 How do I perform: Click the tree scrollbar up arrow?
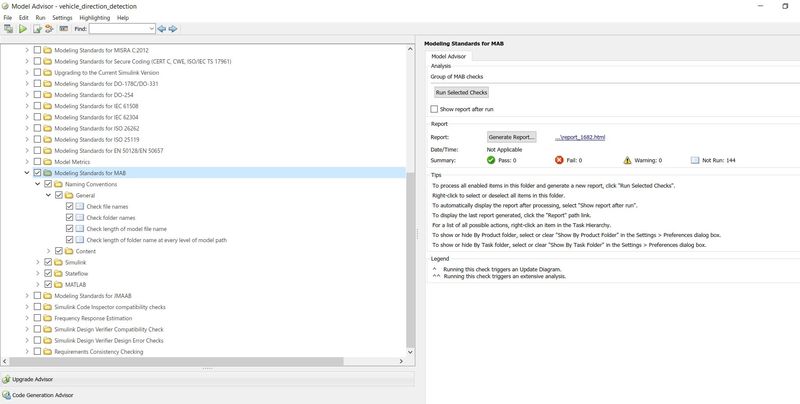click(410, 49)
